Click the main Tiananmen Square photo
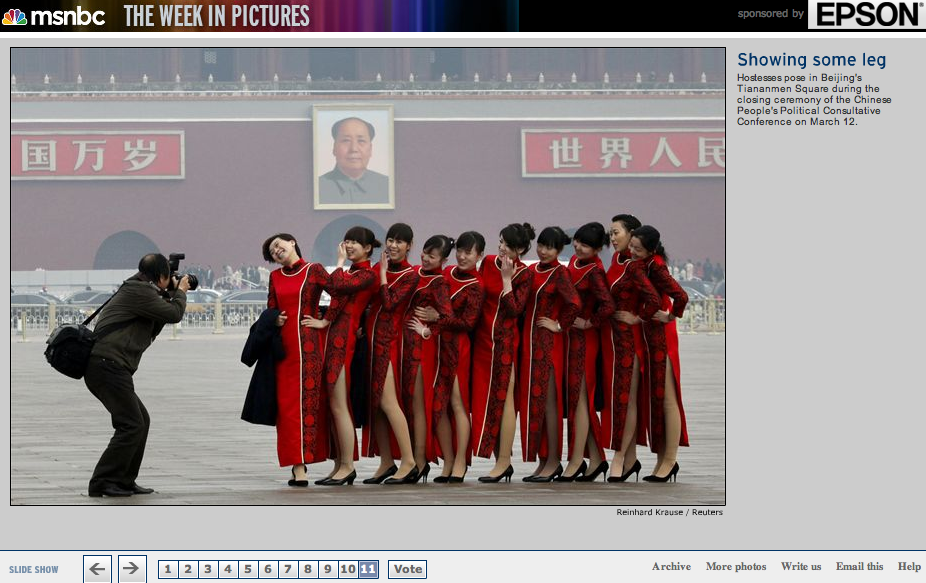 [368, 276]
